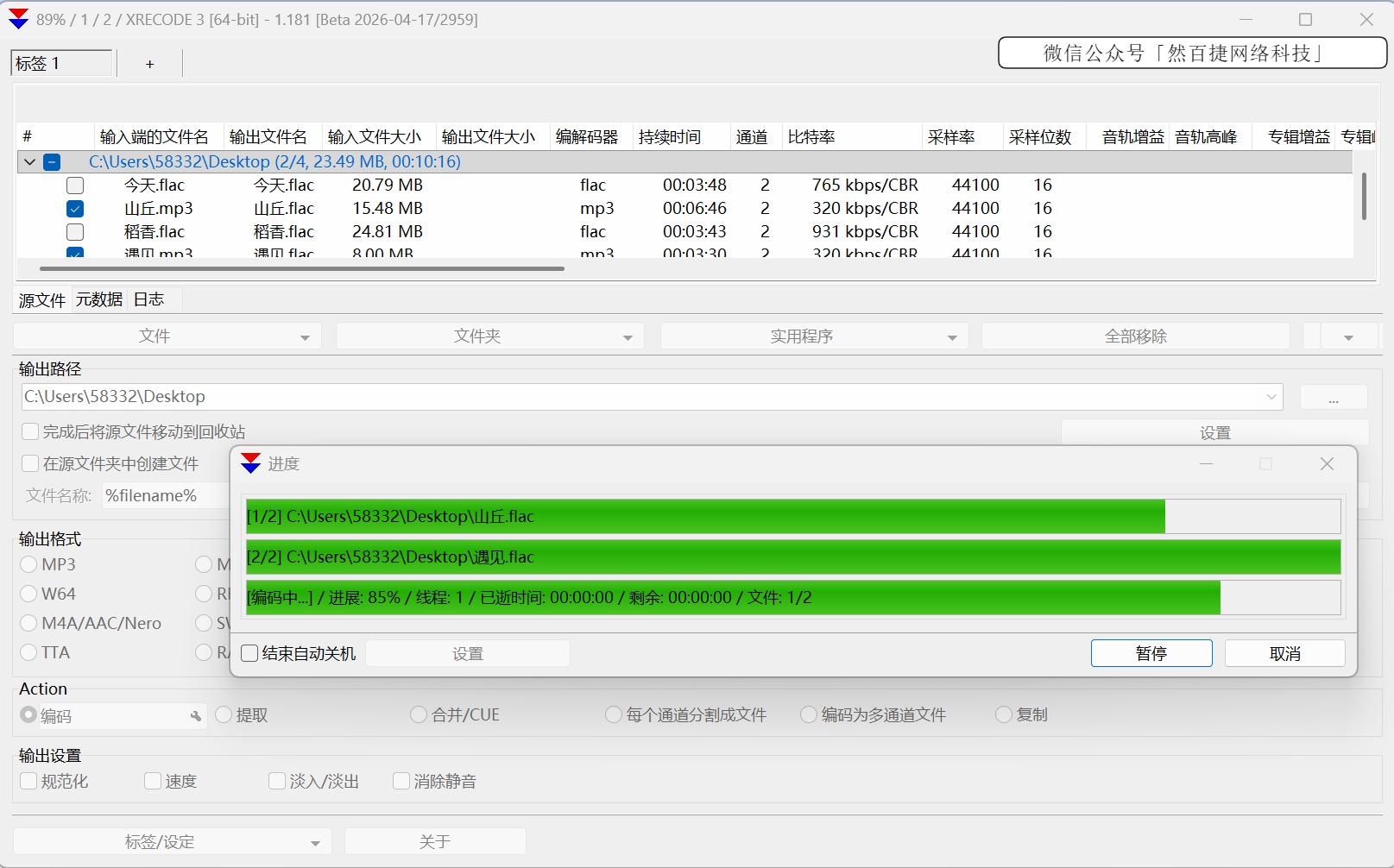Click the XRECODE logo in the title bar
The height and width of the screenshot is (868, 1394).
click(x=18, y=18)
